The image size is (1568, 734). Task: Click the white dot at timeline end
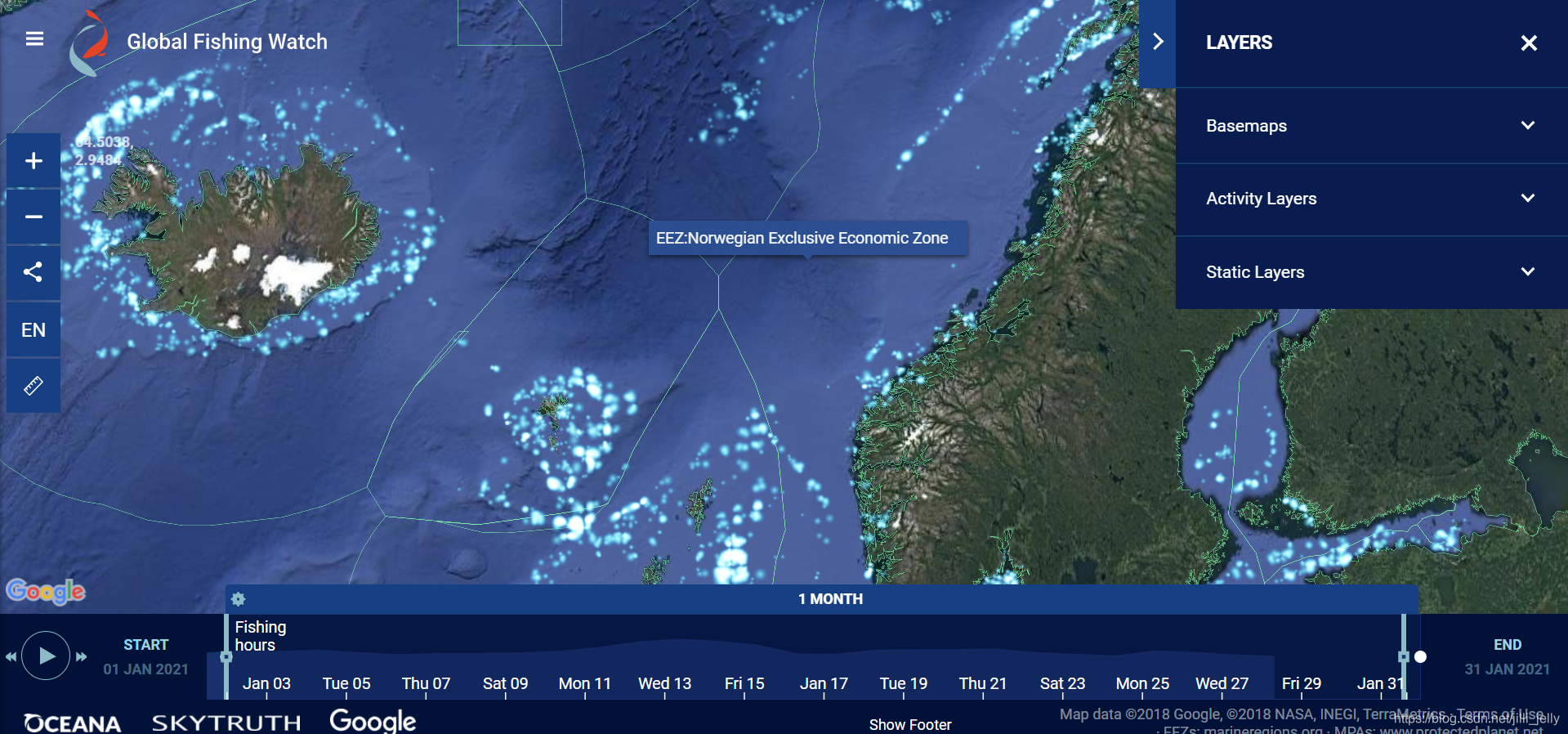click(1420, 656)
